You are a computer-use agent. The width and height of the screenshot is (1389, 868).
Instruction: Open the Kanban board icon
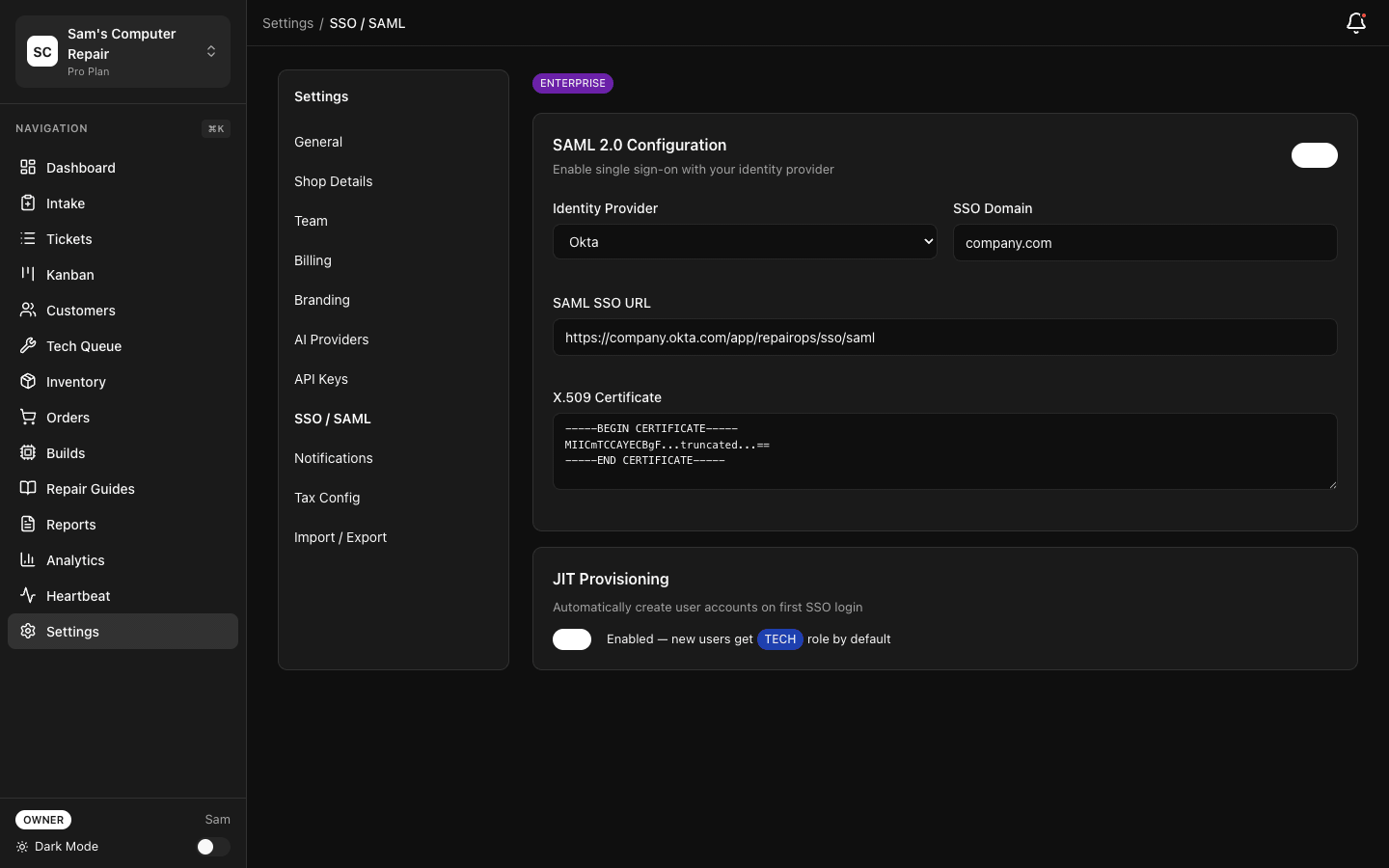click(28, 275)
